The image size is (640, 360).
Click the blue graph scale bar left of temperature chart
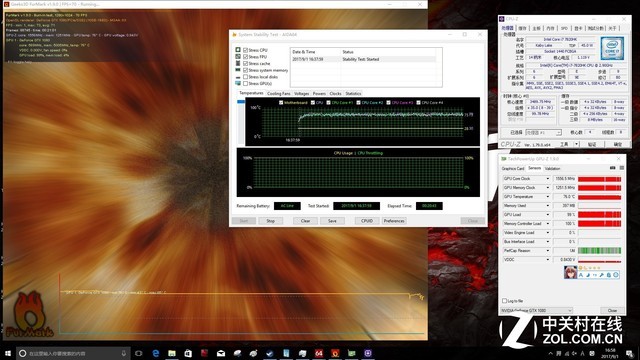[x=241, y=102]
